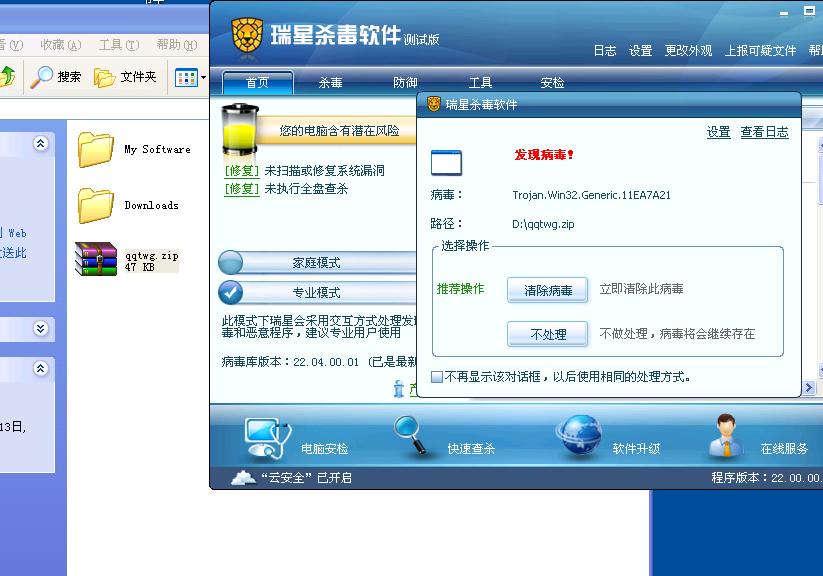The image size is (823, 576).
Task: Click the path D:\qqtwg.zip text
Action: coord(543,224)
